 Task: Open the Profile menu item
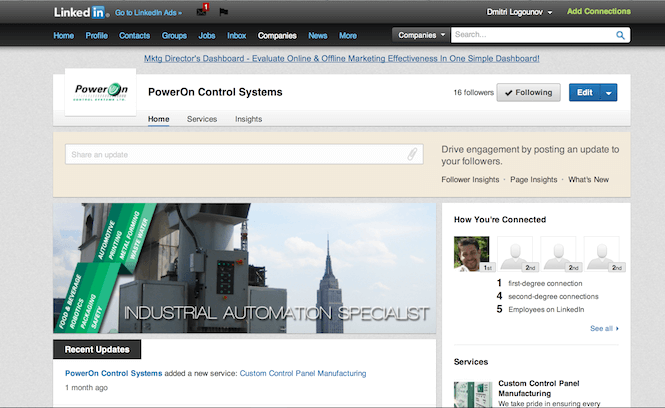(x=97, y=36)
